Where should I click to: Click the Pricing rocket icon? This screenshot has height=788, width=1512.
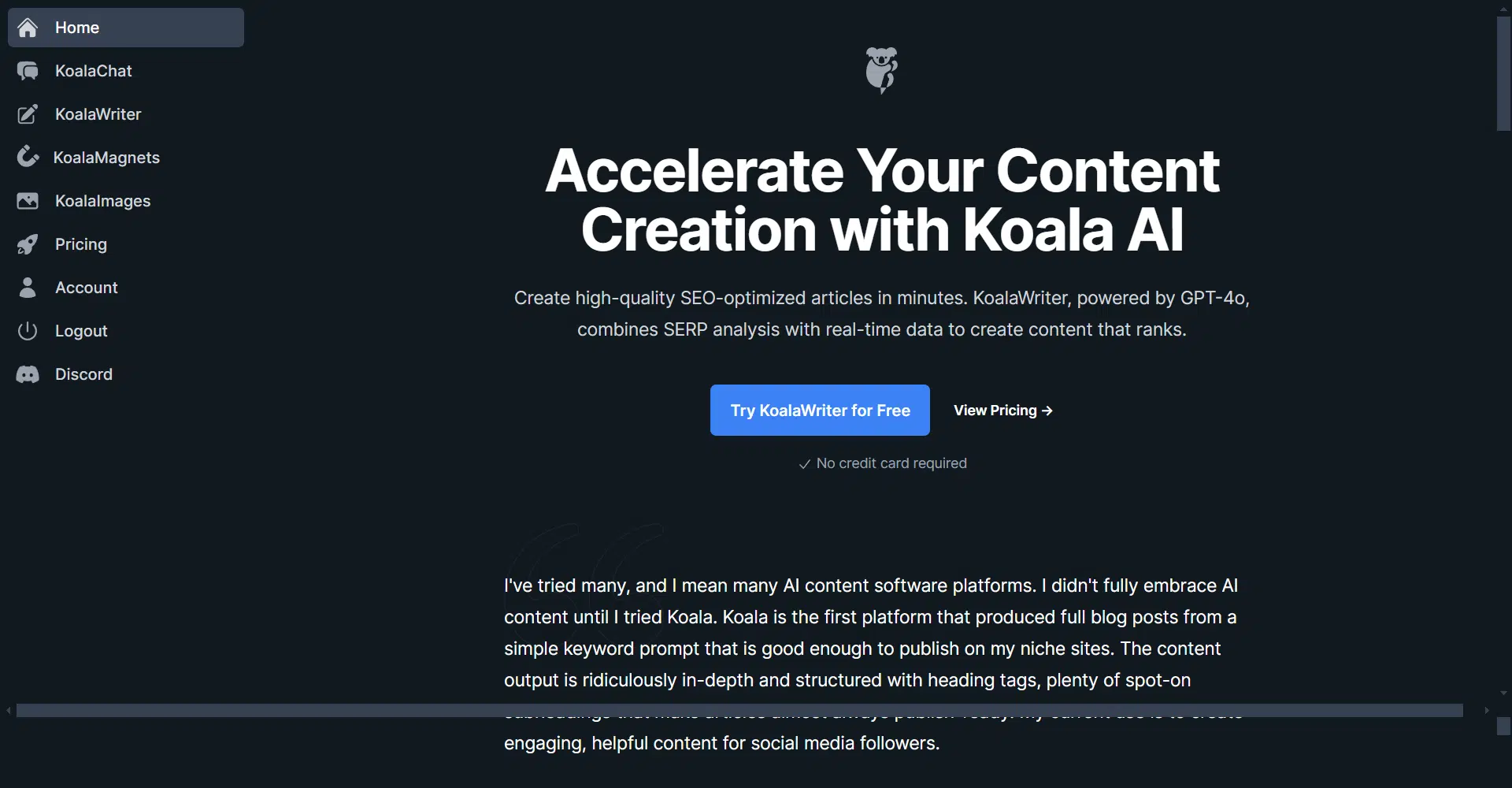[28, 244]
